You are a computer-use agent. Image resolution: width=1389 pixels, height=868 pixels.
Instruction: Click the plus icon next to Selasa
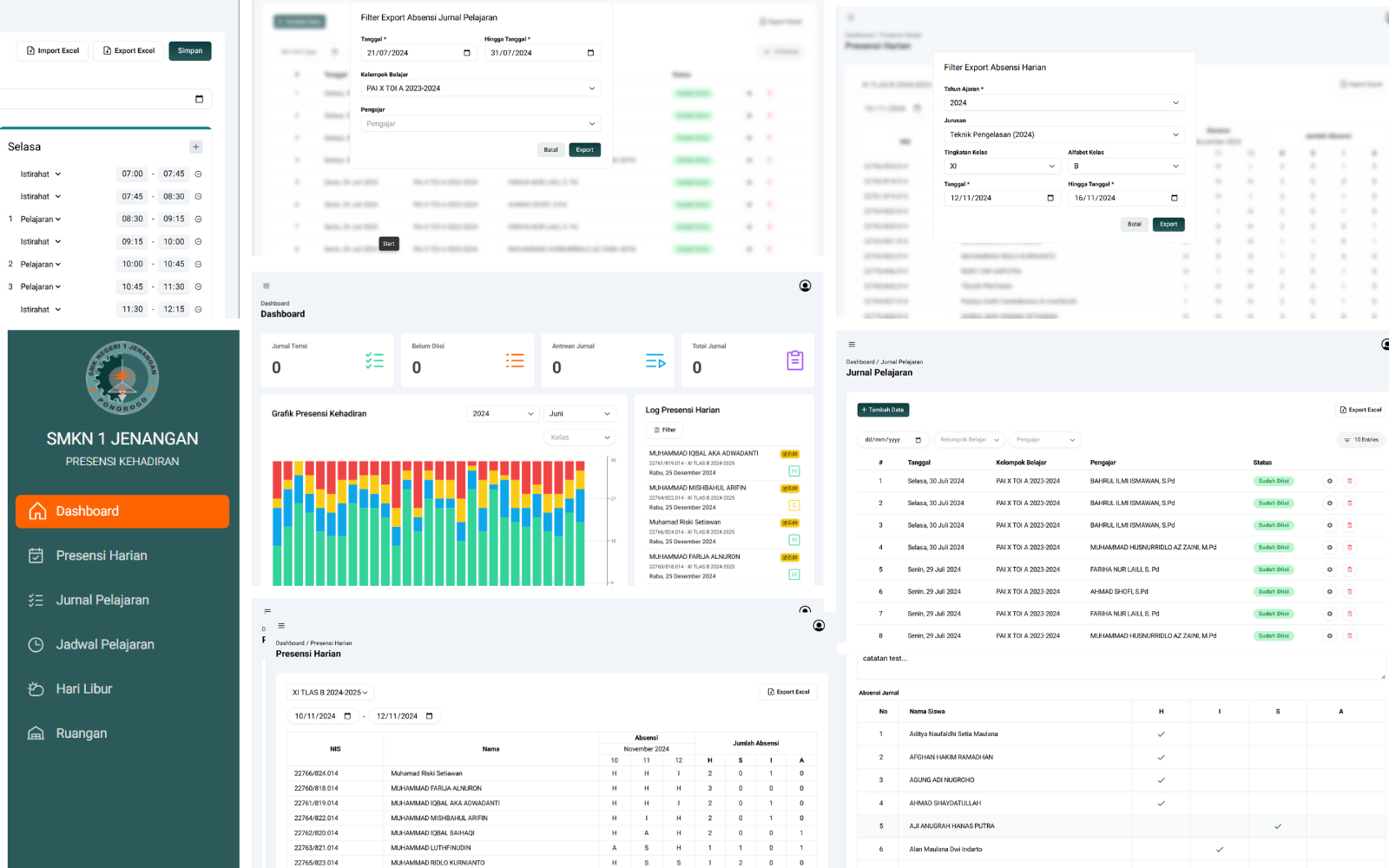point(196,148)
